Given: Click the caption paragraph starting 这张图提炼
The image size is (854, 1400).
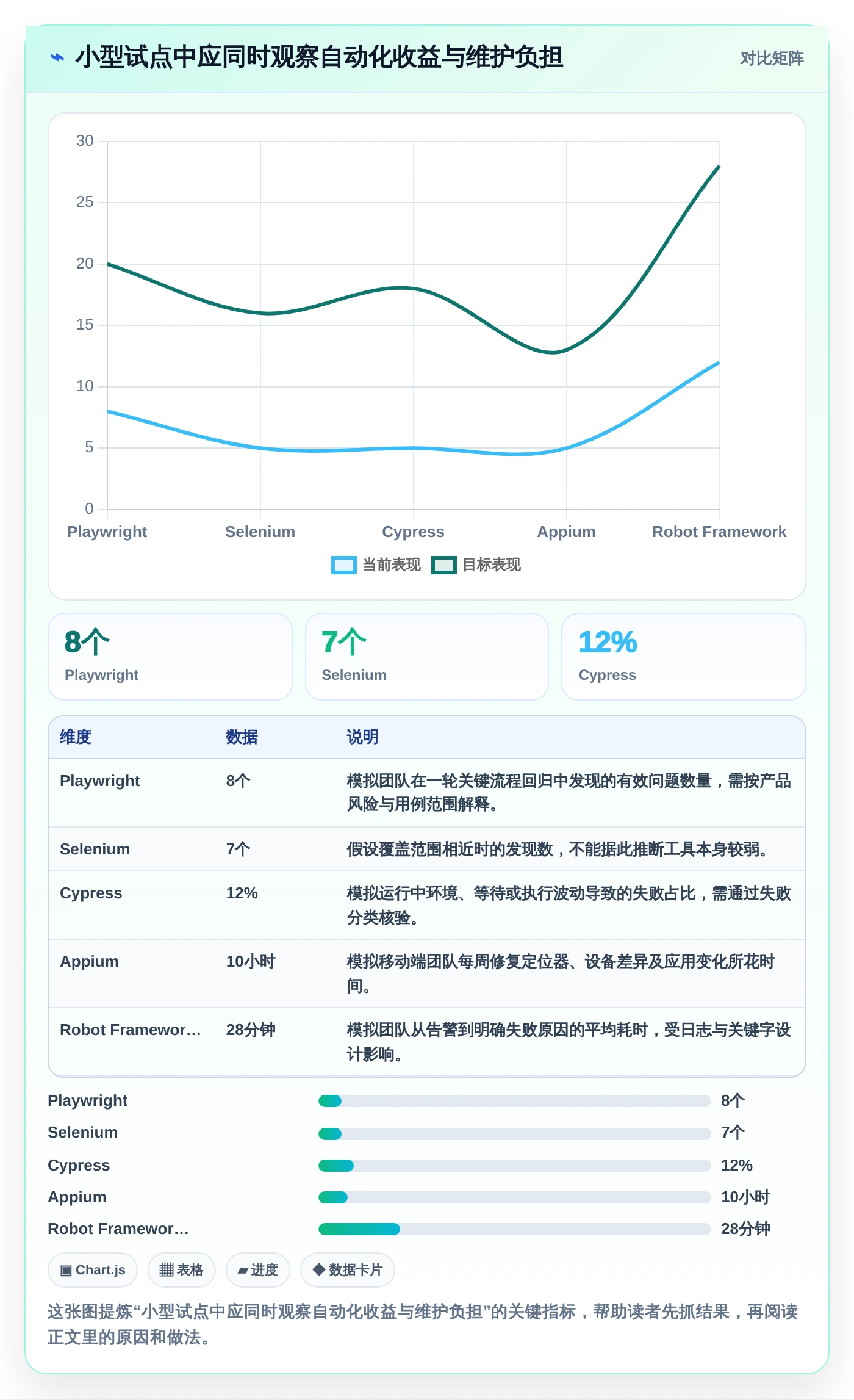Looking at the screenshot, I should tap(423, 1324).
